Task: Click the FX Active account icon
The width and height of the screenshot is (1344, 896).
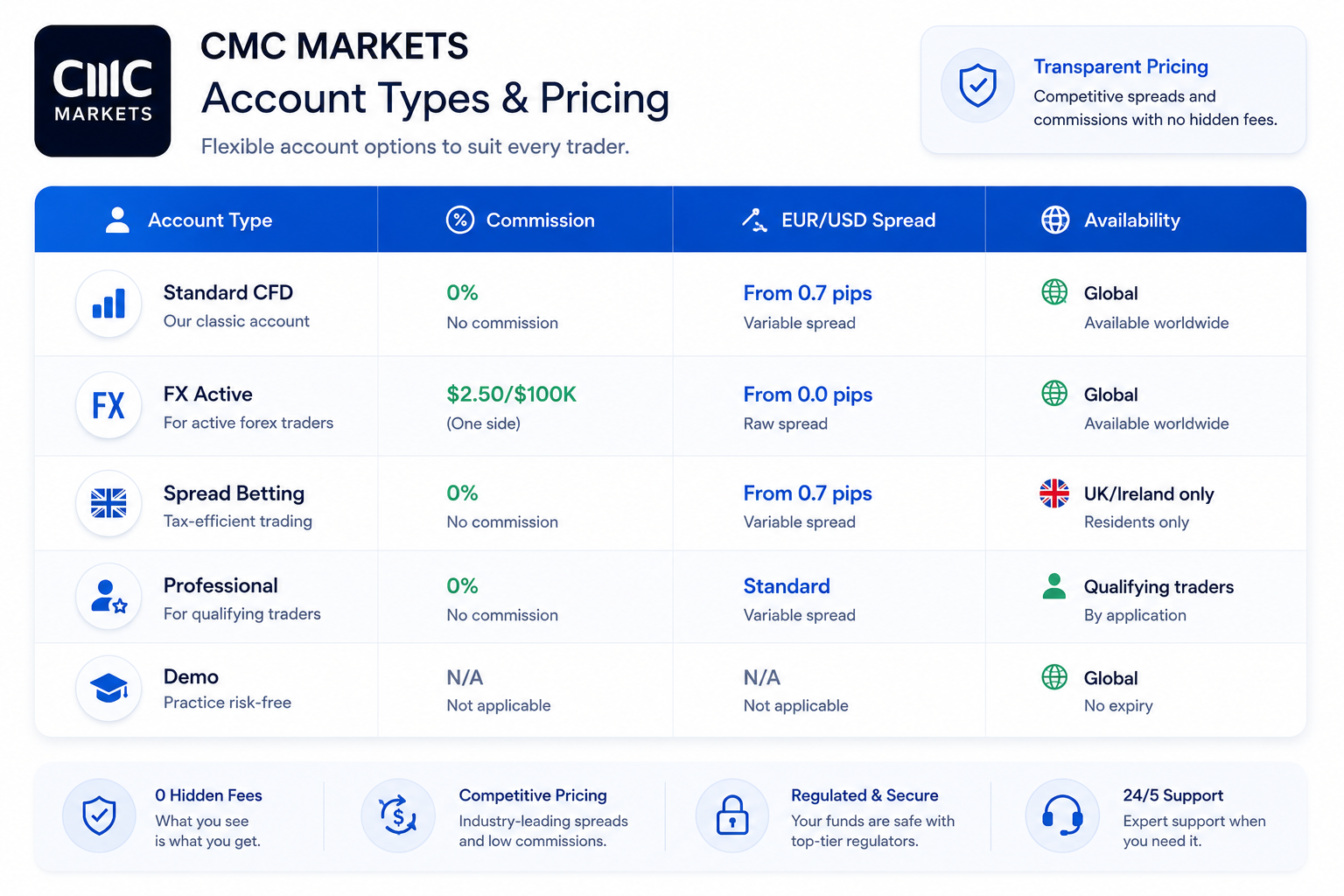Action: [x=108, y=405]
